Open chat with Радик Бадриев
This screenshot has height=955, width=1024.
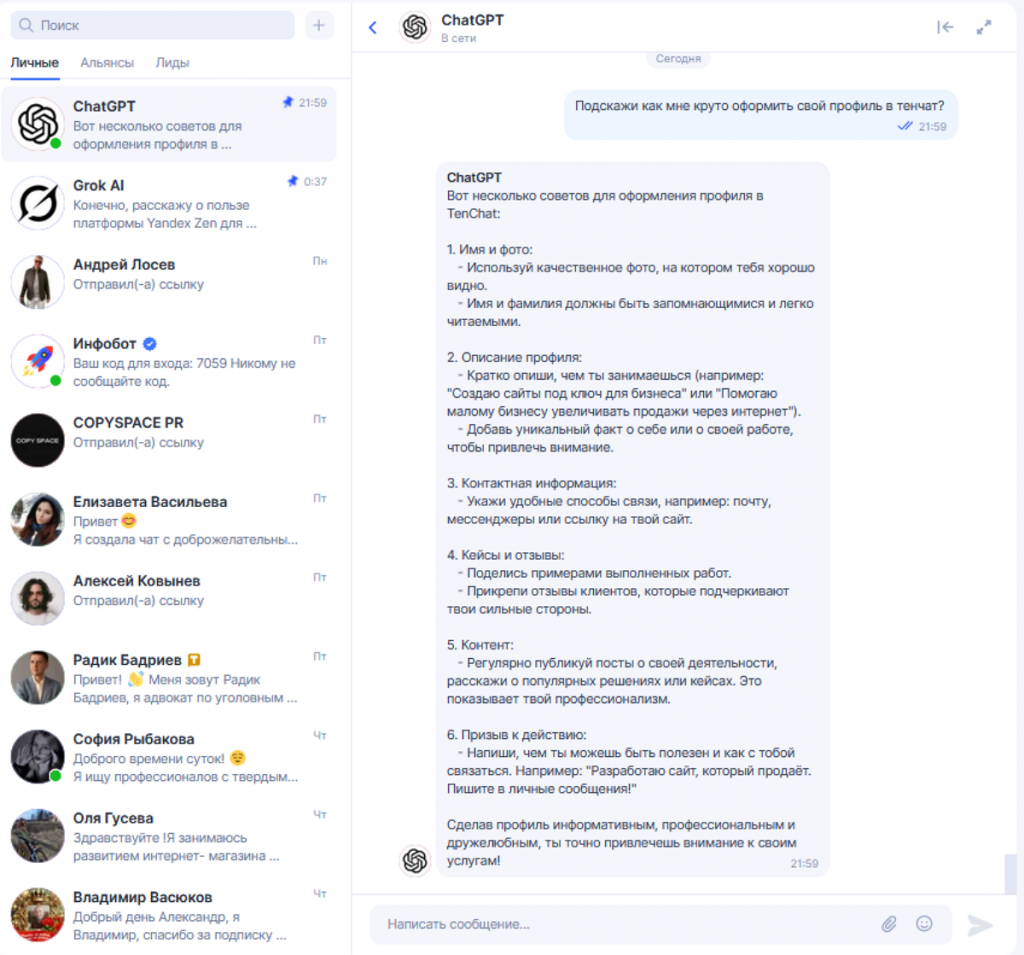click(x=168, y=677)
